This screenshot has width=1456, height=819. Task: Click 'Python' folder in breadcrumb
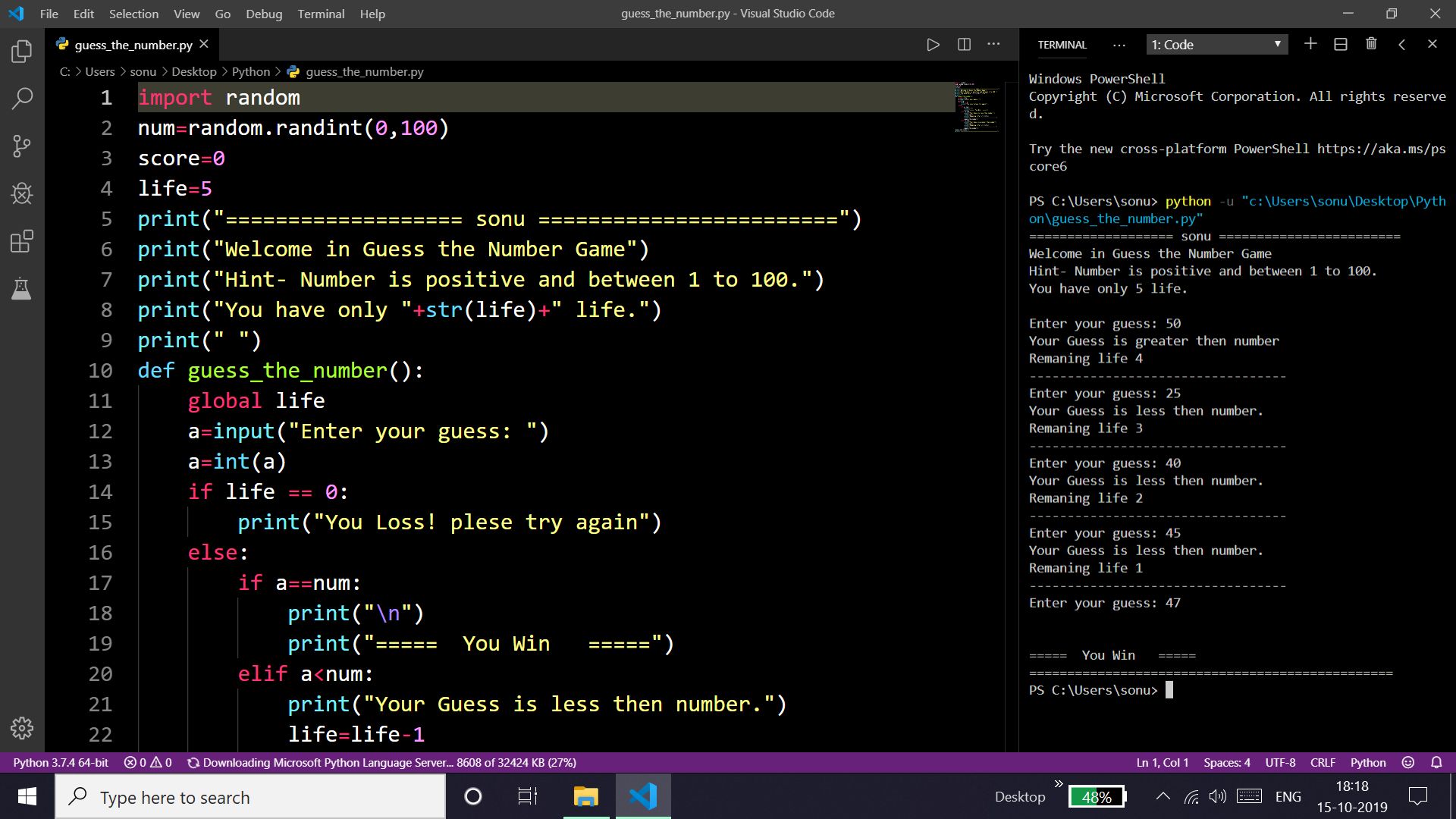[x=250, y=71]
